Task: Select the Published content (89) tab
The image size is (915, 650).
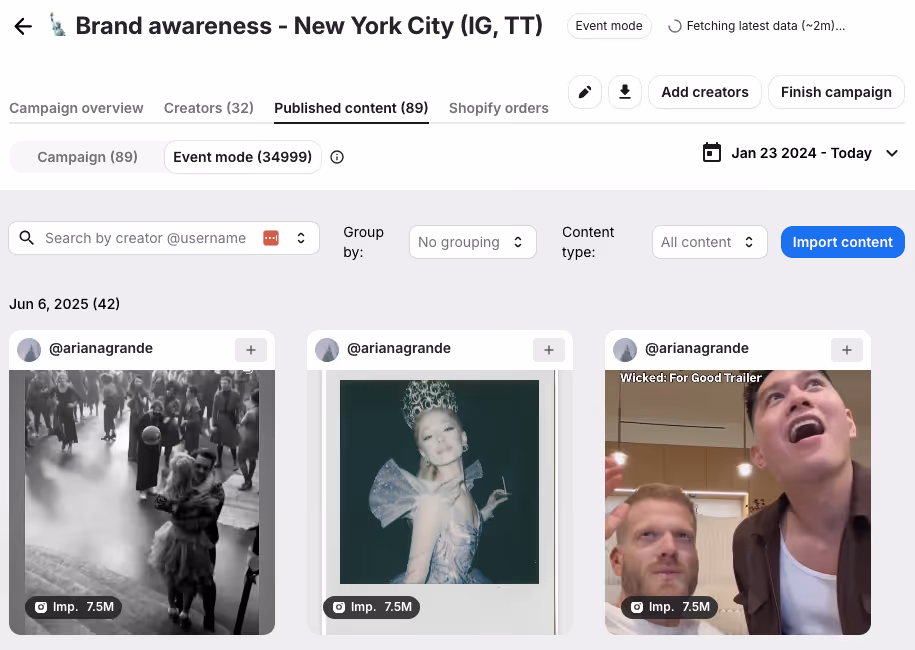Action: coord(351,108)
